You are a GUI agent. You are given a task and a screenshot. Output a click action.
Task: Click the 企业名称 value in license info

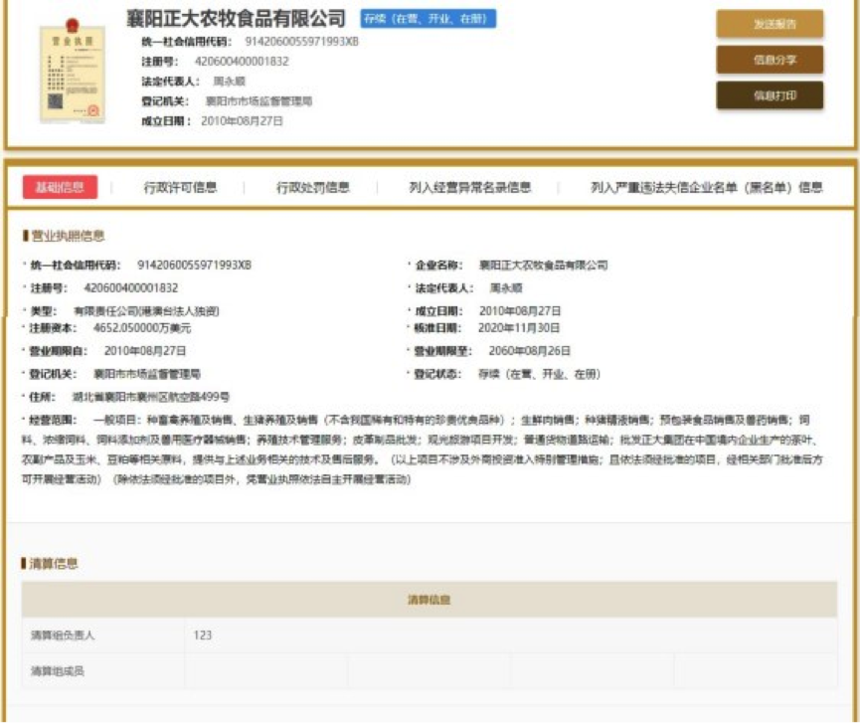[x=543, y=266]
